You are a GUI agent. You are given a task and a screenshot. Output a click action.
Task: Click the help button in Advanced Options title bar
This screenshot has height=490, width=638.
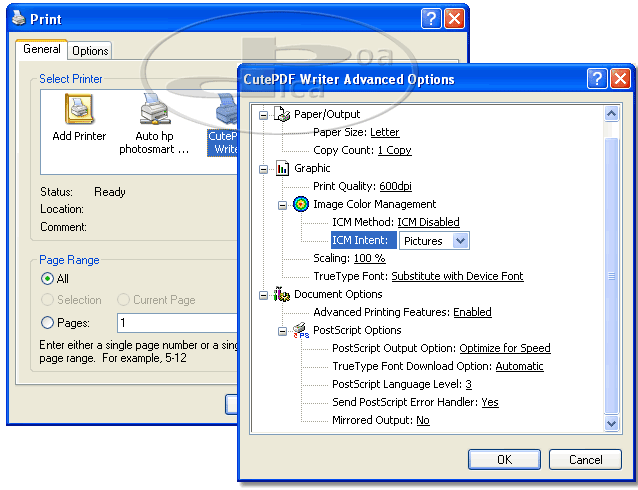coord(597,78)
